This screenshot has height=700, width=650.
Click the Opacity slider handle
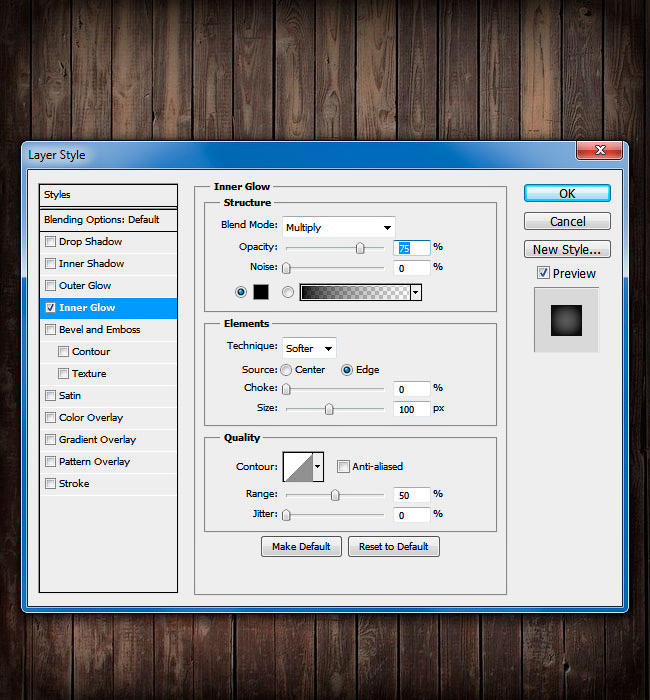pyautogui.click(x=360, y=248)
